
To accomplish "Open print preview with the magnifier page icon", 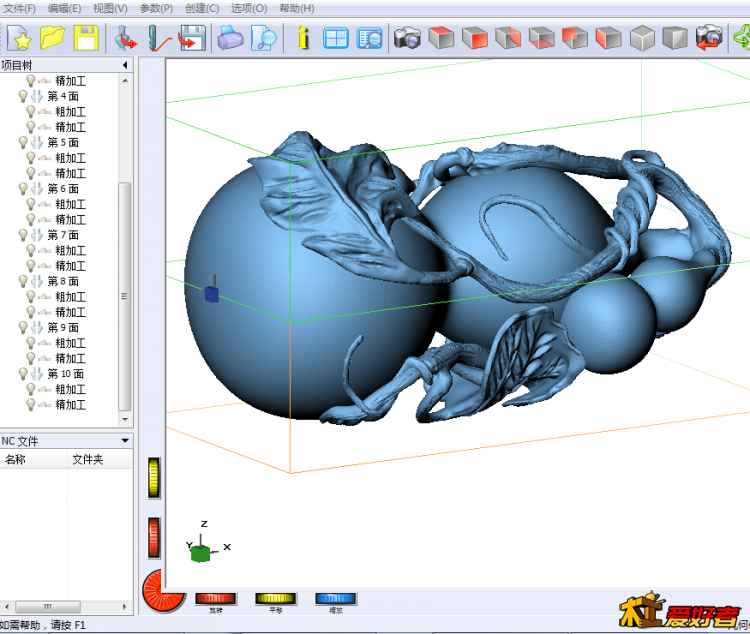I will click(x=264, y=38).
